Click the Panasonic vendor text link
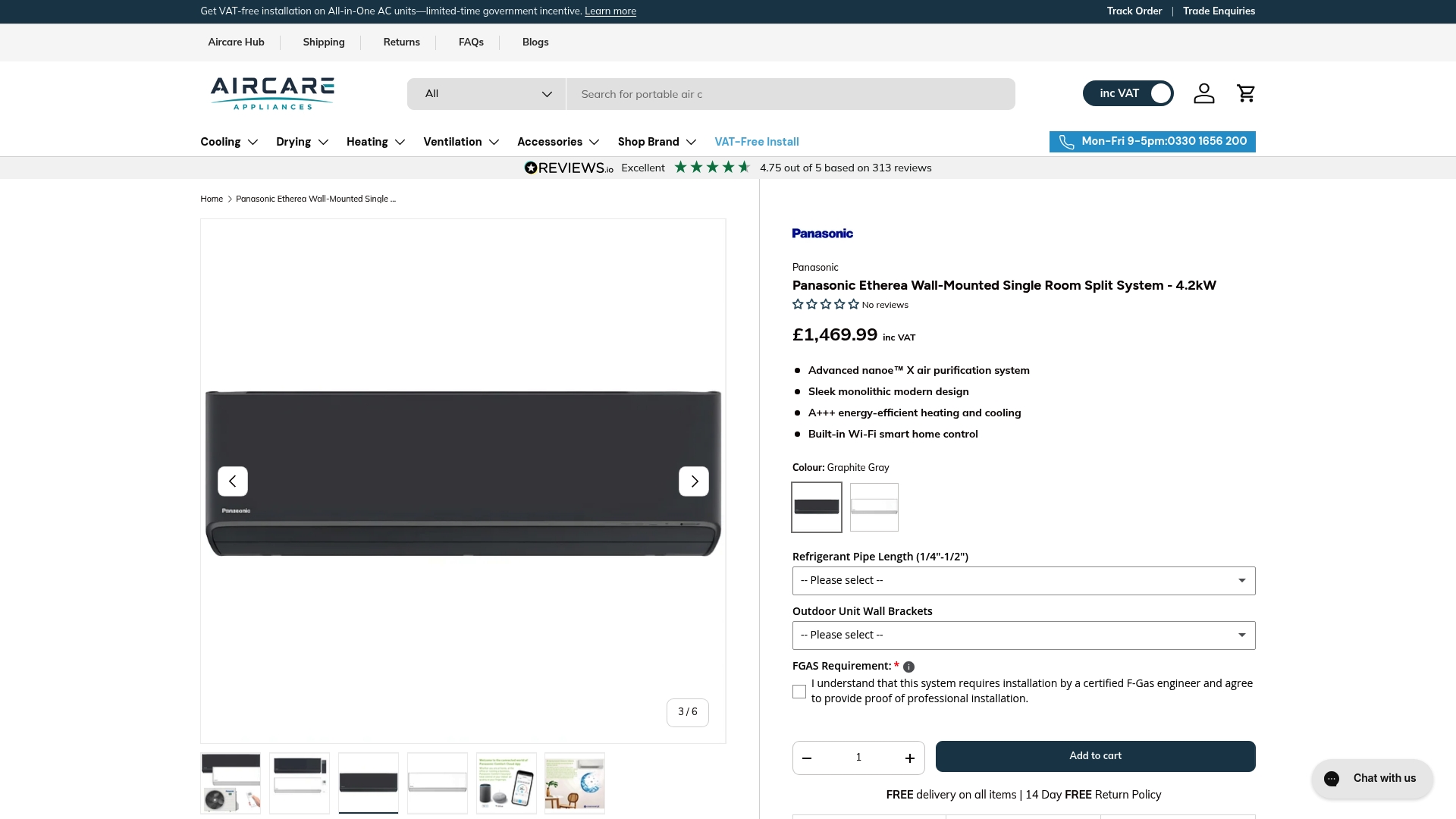This screenshot has width=1456, height=819. click(815, 268)
